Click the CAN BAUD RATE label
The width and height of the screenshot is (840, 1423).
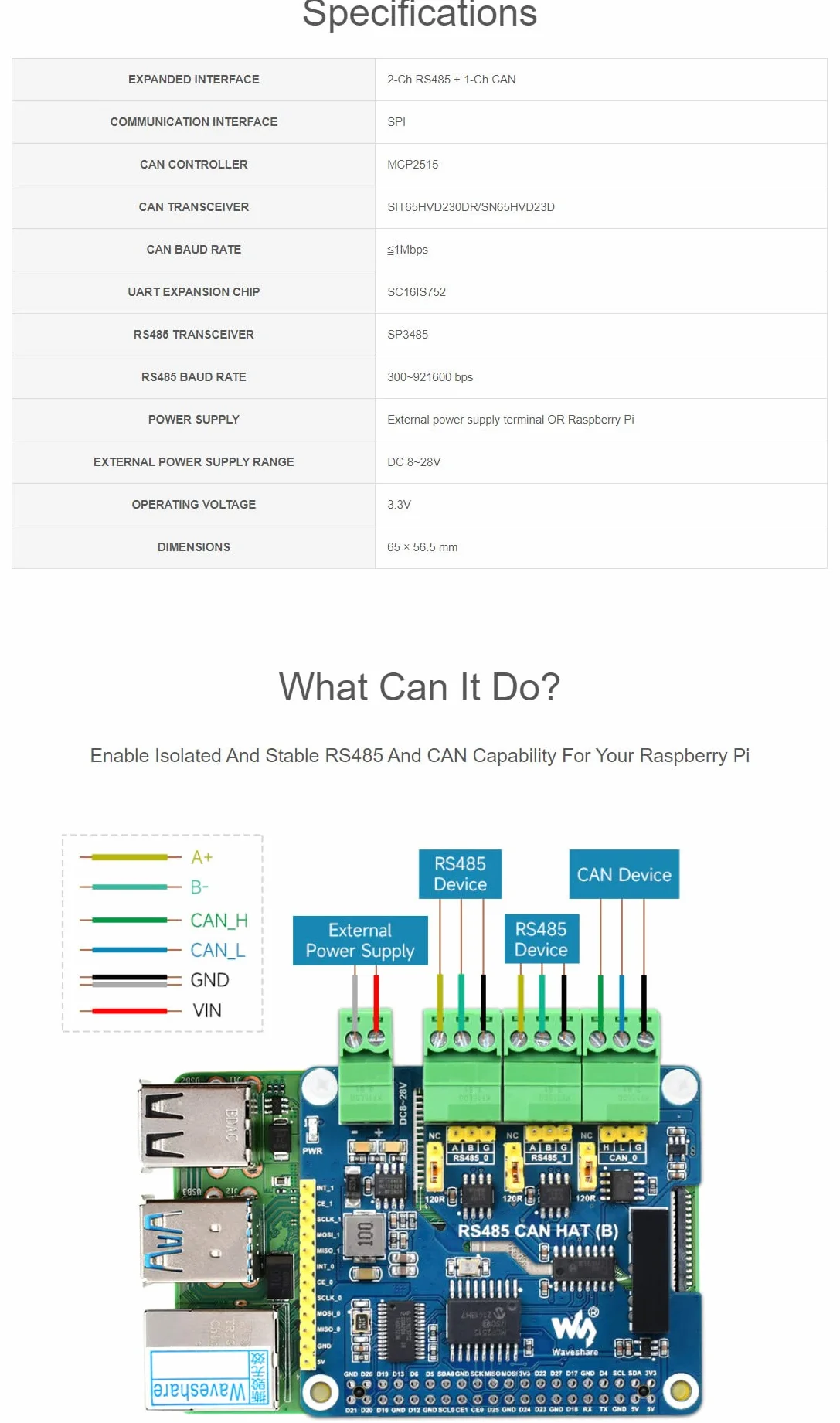tap(193, 250)
